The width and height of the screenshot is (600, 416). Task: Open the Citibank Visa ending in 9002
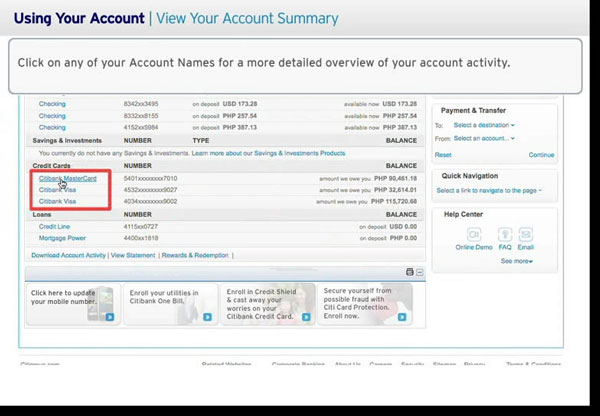pyautogui.click(x=57, y=201)
